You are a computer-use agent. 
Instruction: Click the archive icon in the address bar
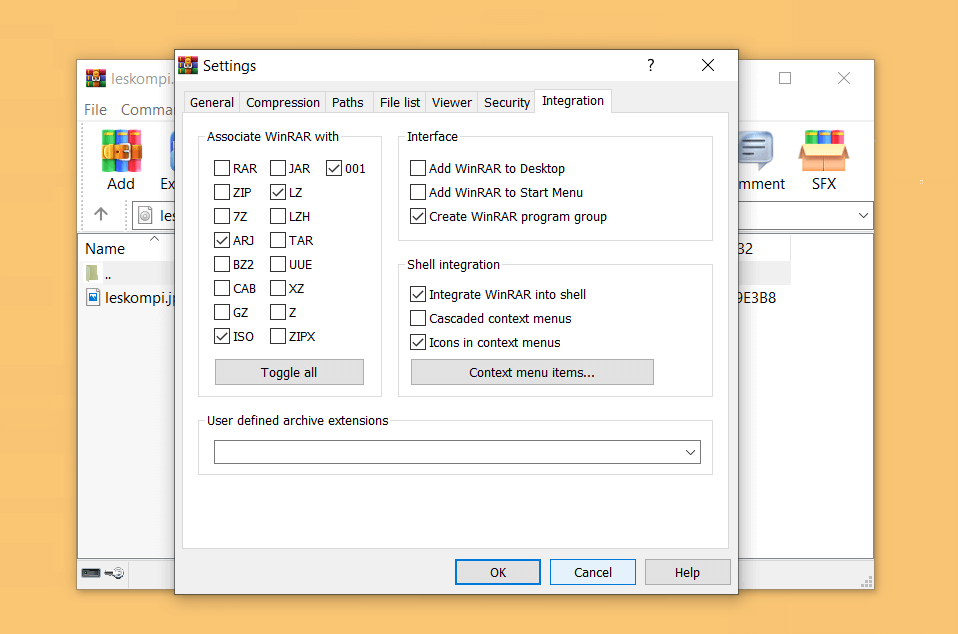pyautogui.click(x=145, y=215)
